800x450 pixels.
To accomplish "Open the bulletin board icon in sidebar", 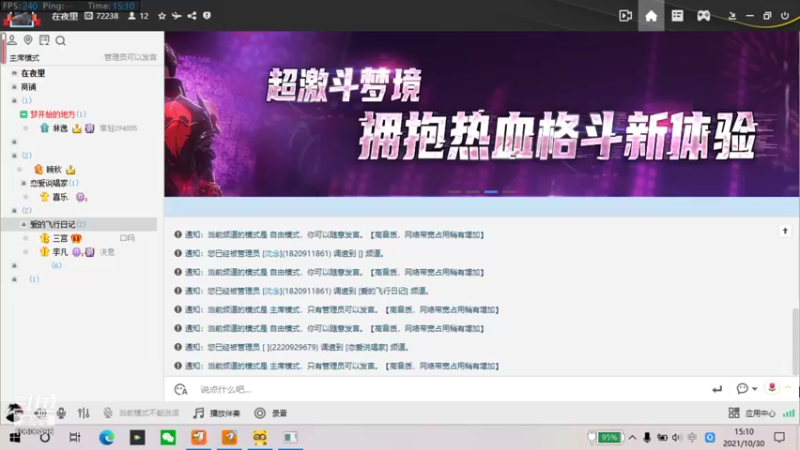I will pos(44,40).
